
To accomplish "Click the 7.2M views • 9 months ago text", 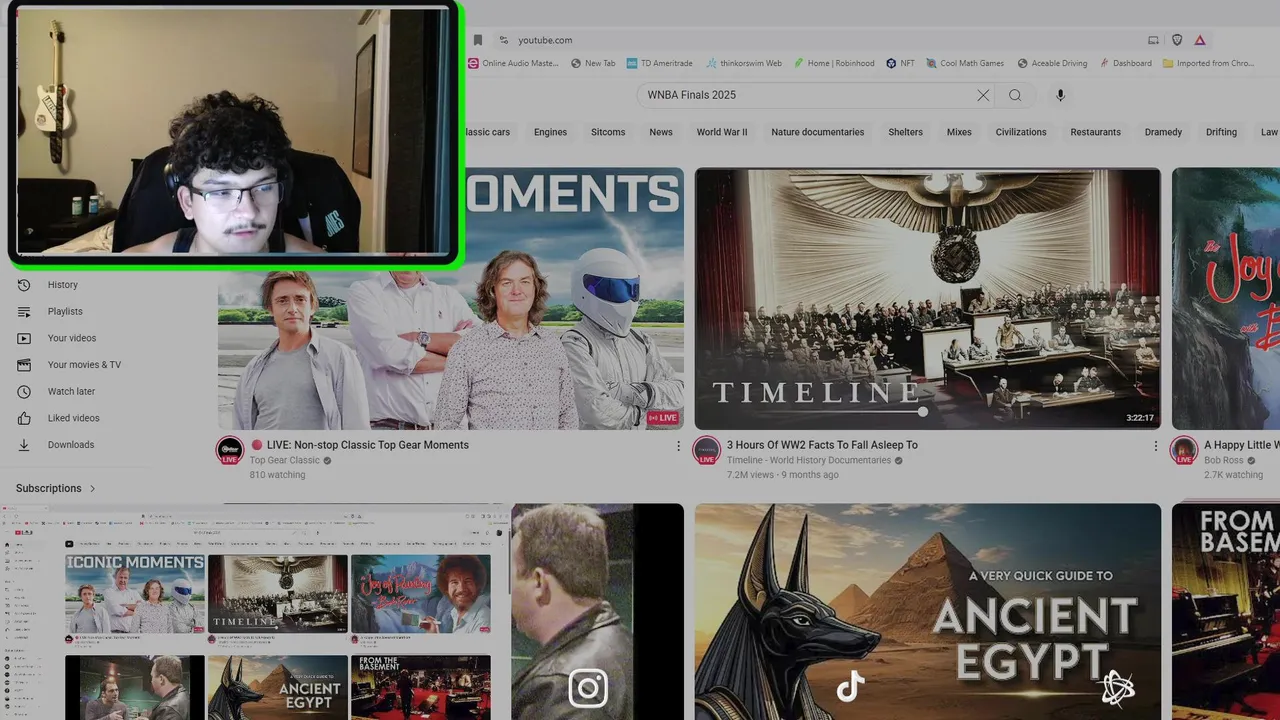I will (x=783, y=475).
